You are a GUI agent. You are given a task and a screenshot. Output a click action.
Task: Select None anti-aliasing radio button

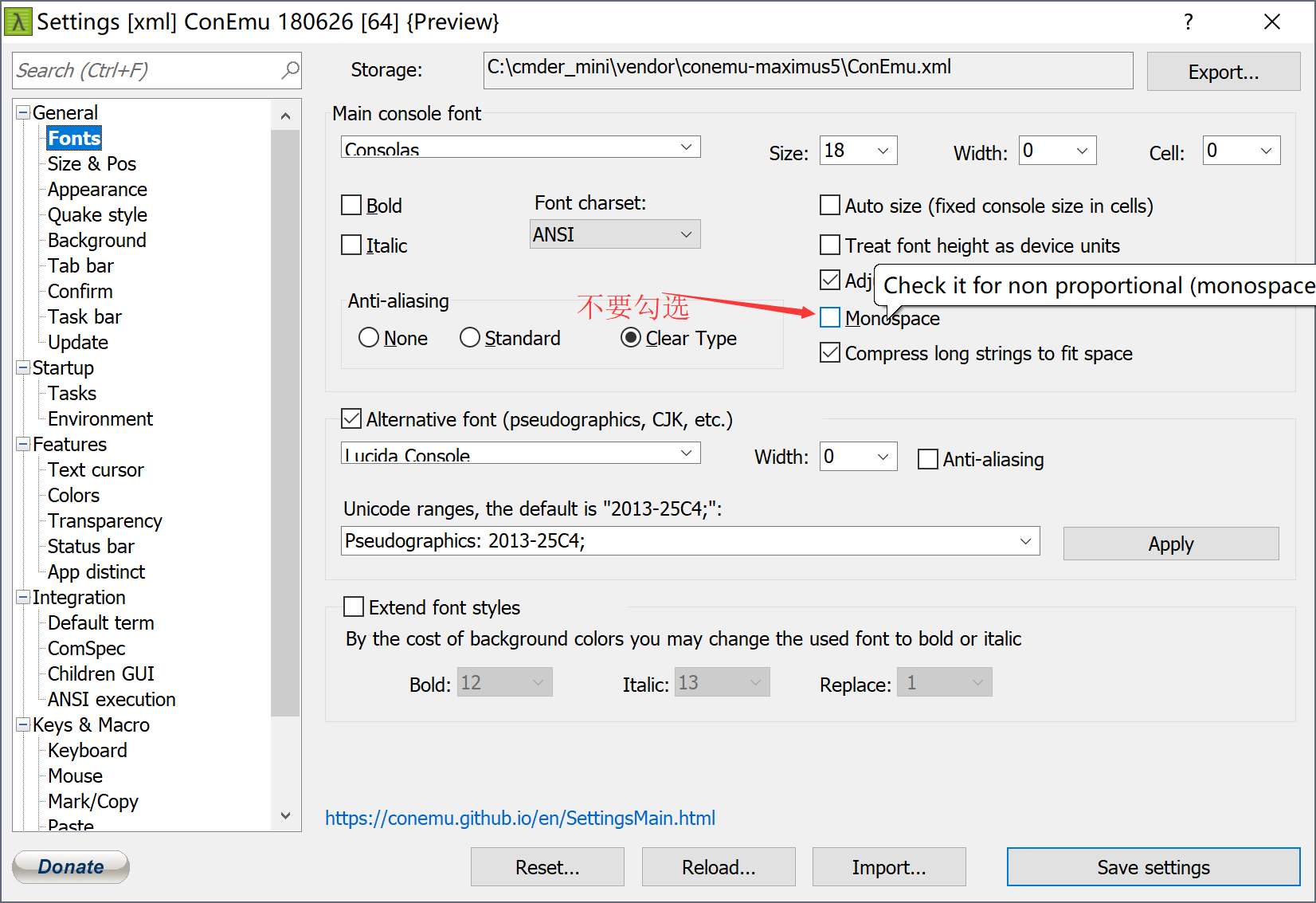pyautogui.click(x=369, y=338)
